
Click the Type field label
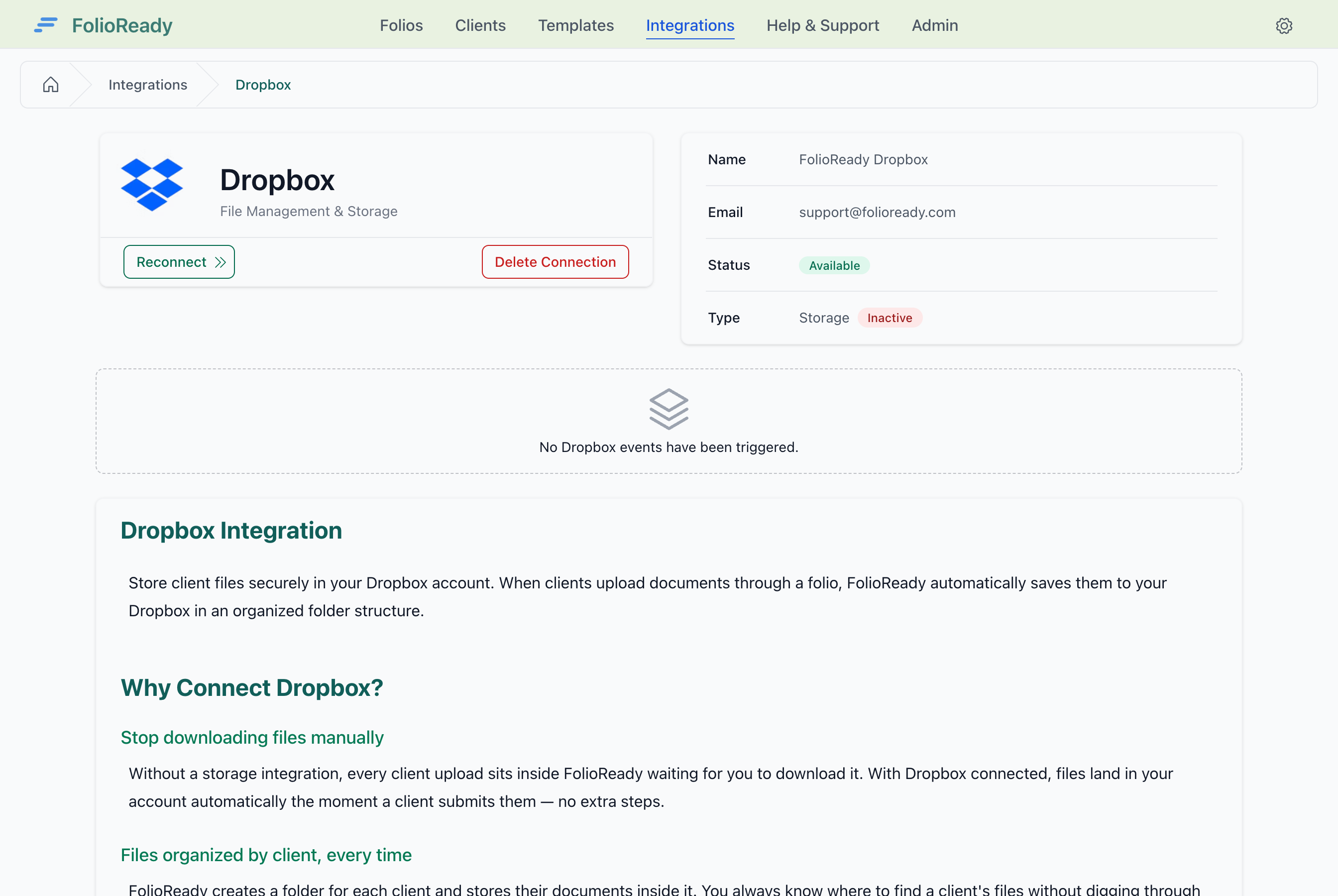(723, 318)
